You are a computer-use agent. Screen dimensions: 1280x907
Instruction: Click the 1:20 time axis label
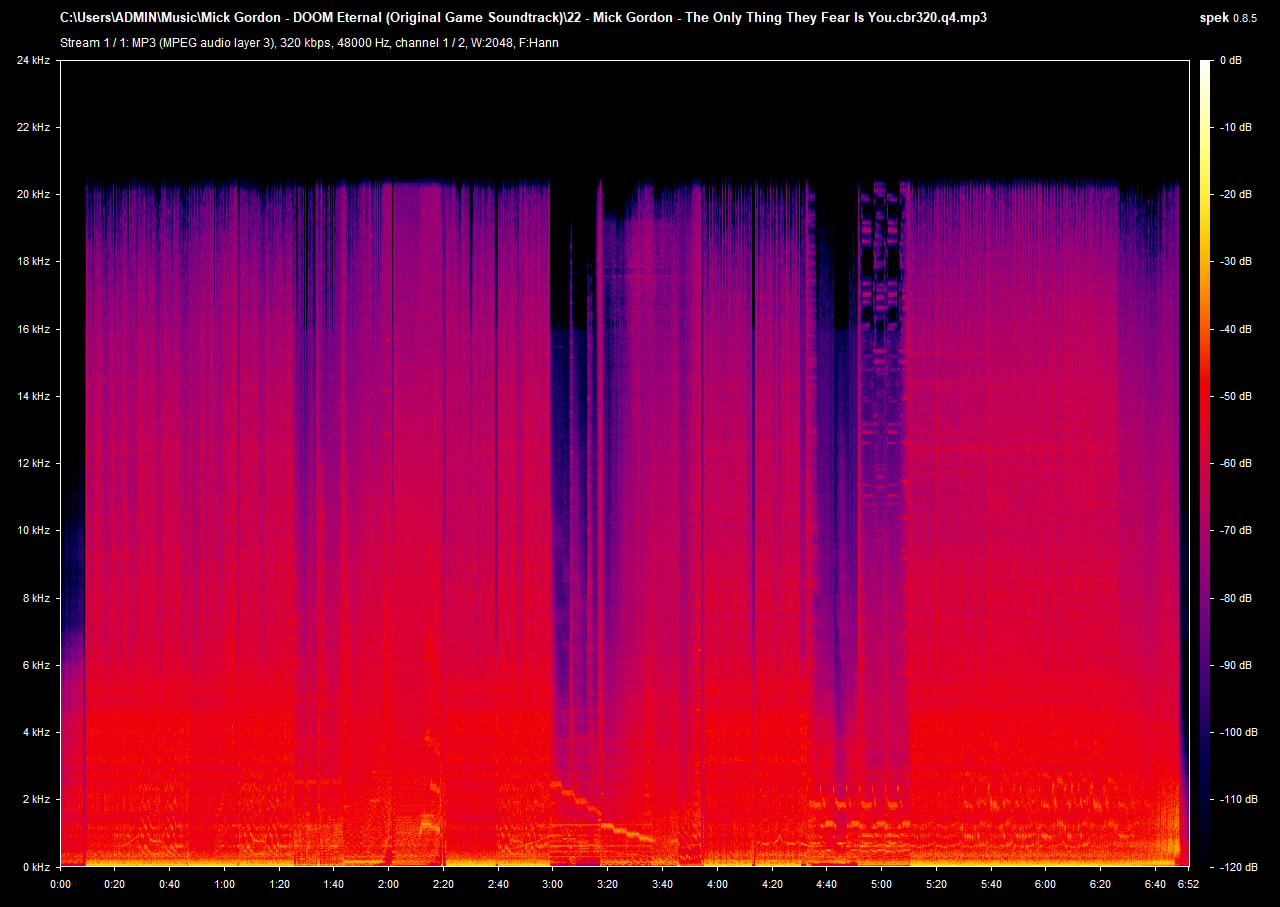279,885
